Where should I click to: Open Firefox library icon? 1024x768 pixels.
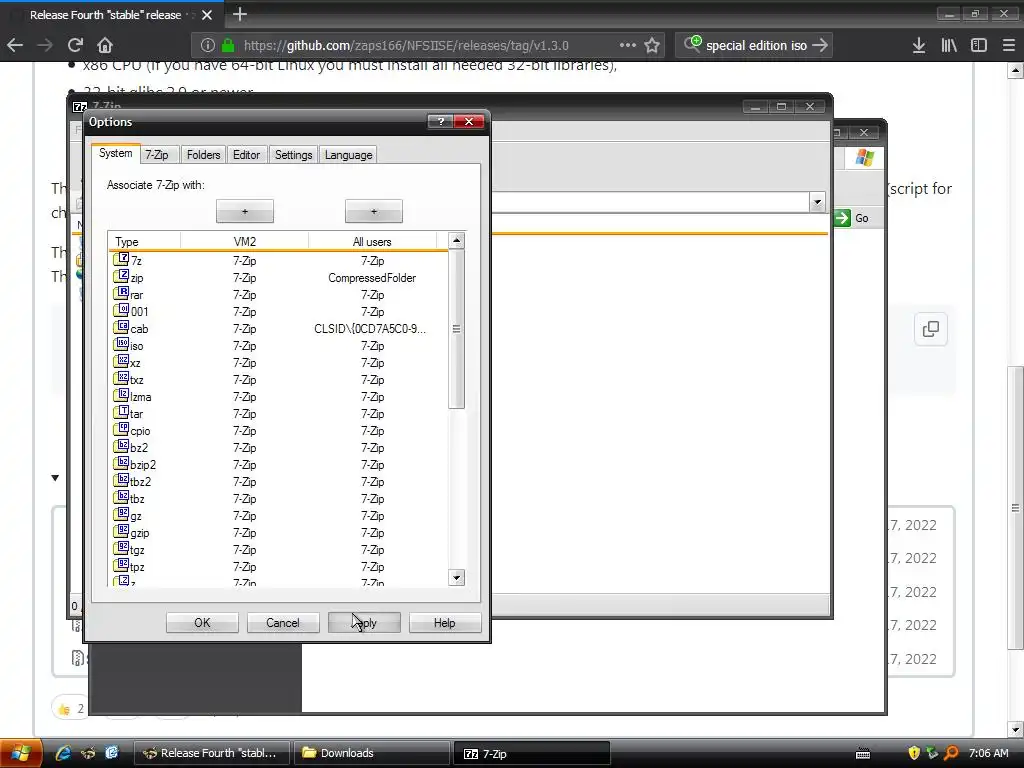pos(949,45)
